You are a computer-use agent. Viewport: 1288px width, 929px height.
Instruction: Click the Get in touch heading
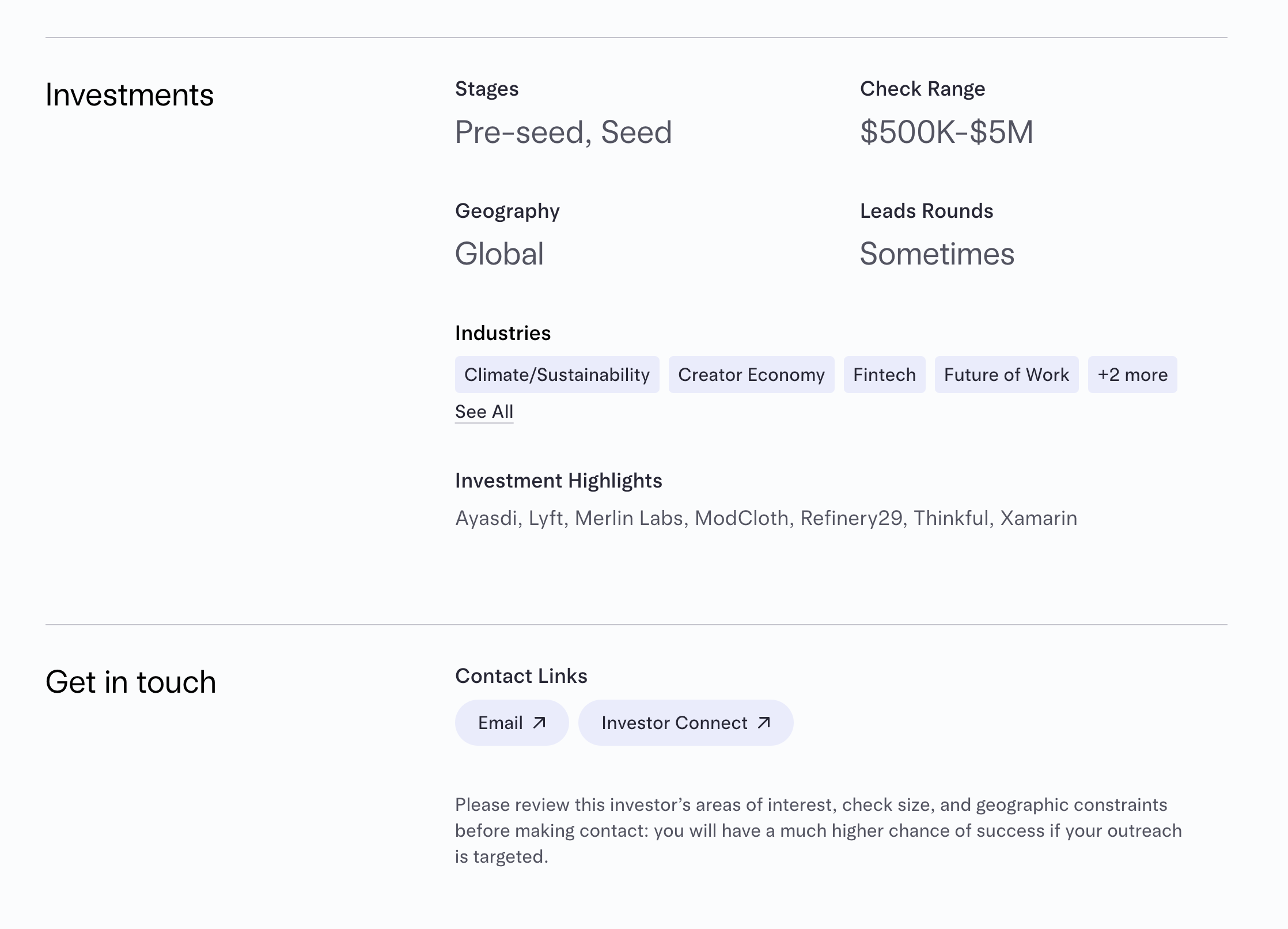pyautogui.click(x=131, y=682)
